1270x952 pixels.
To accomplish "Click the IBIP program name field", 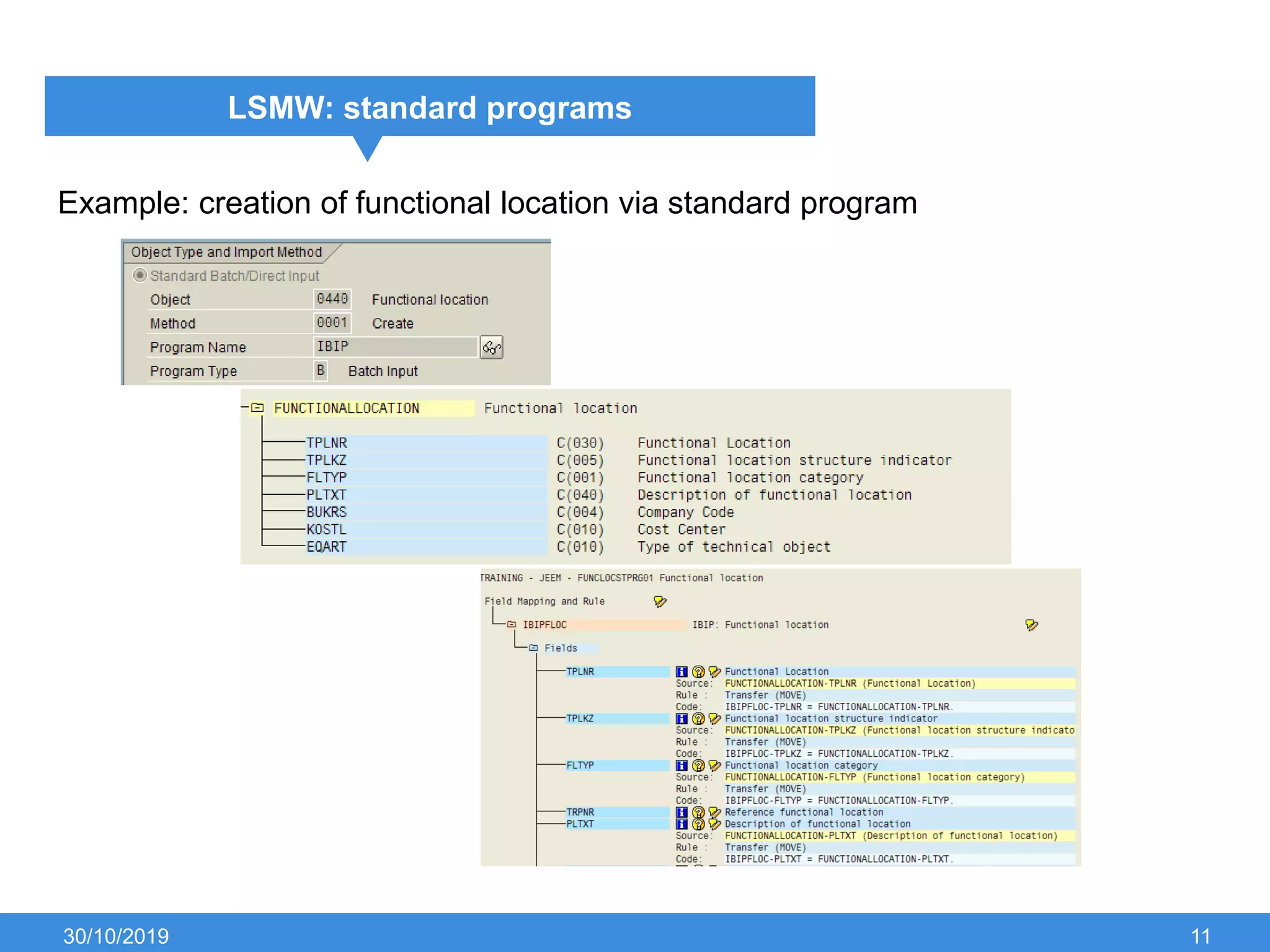I will [396, 347].
